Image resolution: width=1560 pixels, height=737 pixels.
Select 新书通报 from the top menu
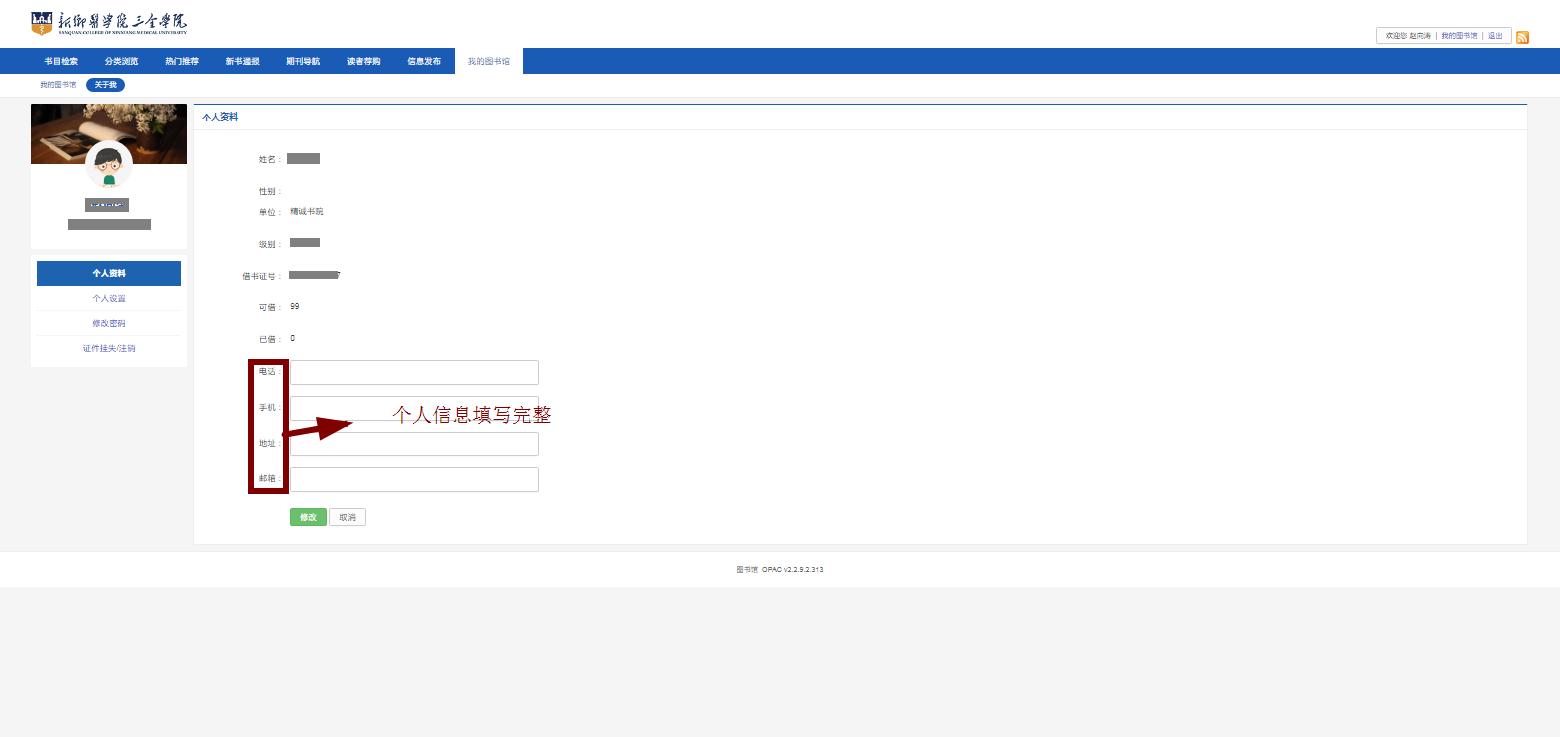[242, 61]
